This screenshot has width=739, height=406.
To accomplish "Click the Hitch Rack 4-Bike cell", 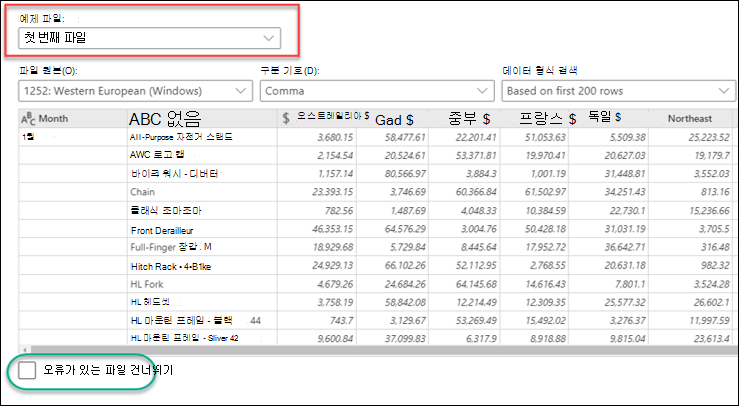I will [x=202, y=266].
